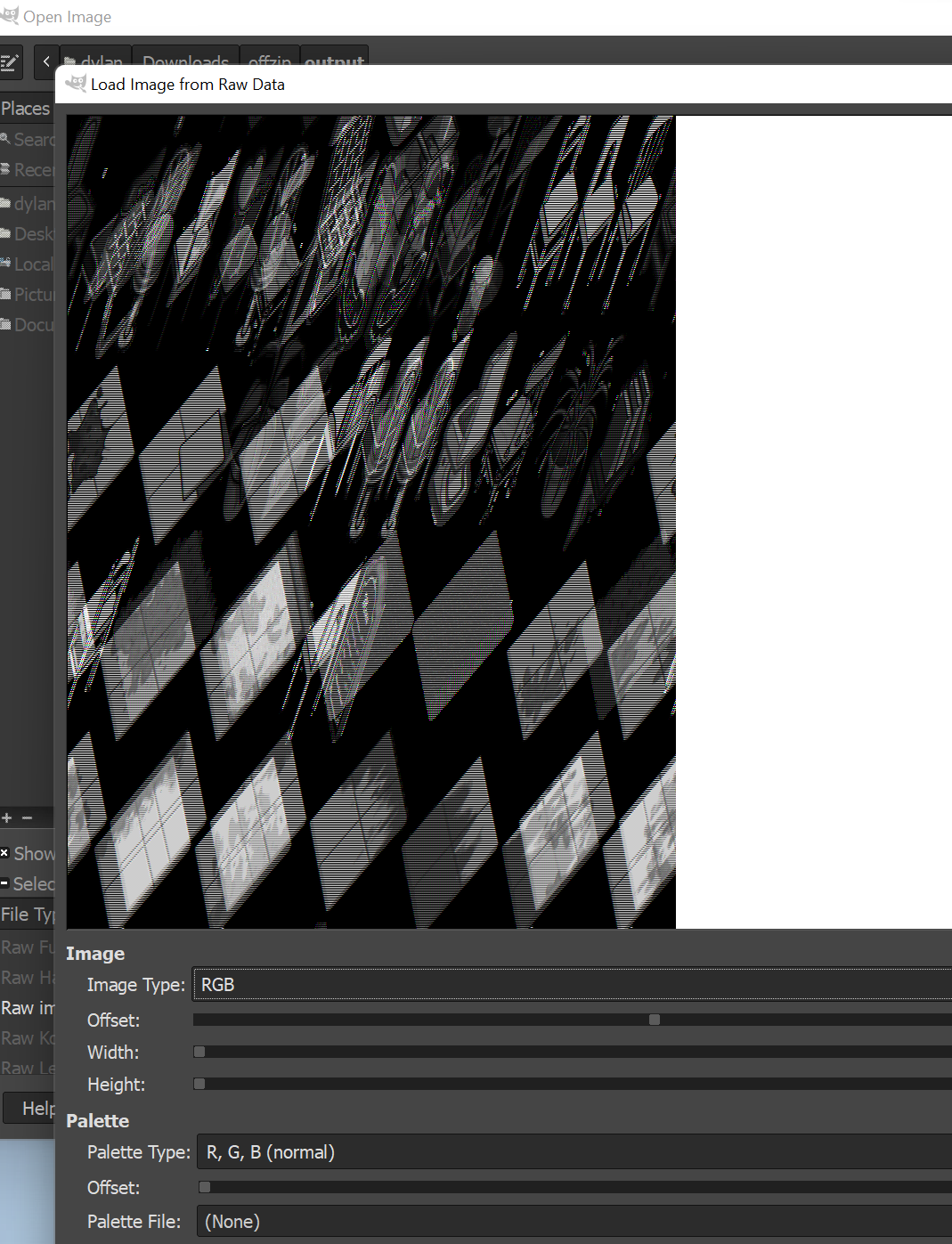This screenshot has width=952, height=1244.
Task: Navigate to the offzip folder
Action: point(269,61)
